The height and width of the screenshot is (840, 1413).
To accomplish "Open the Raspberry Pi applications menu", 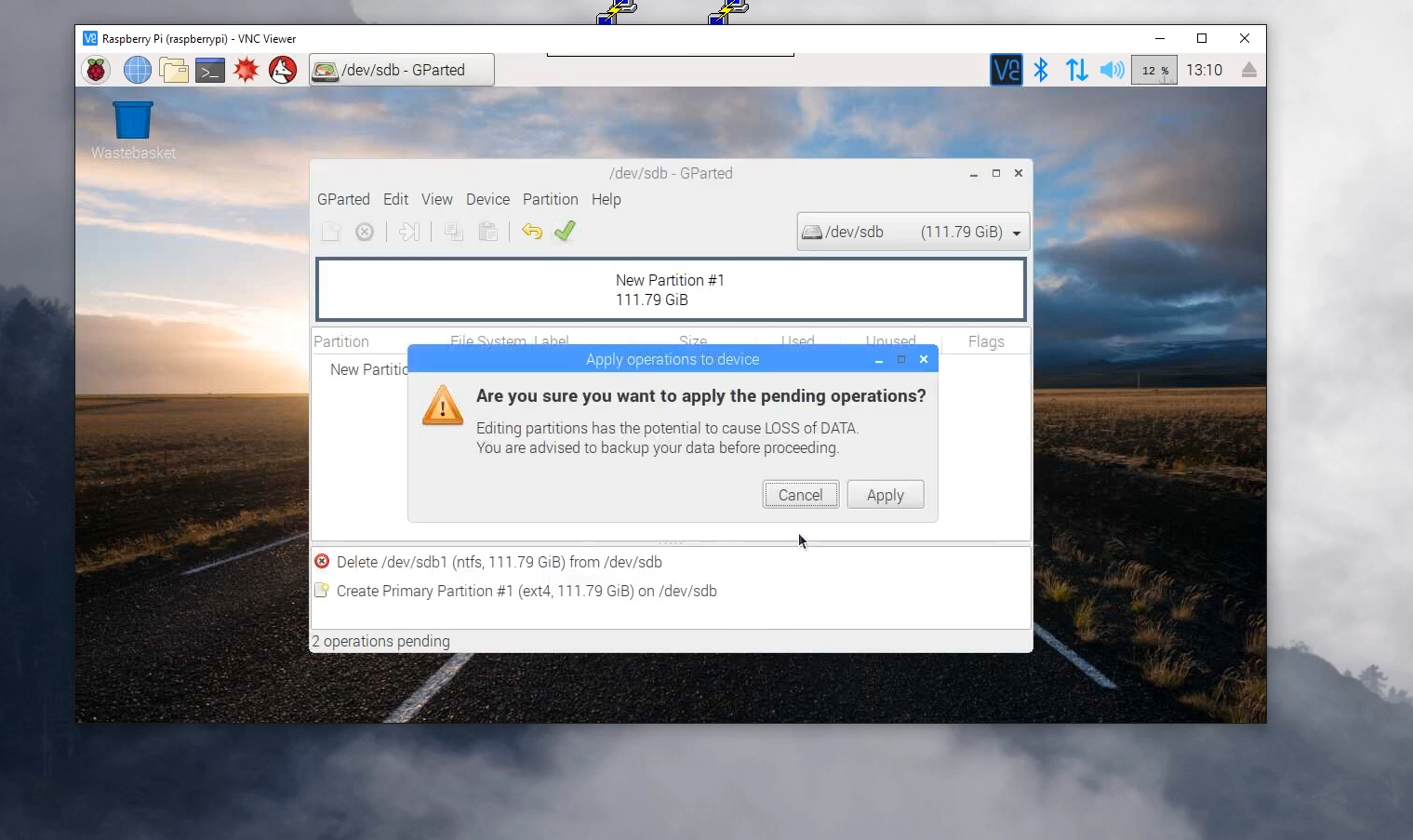I will [96, 70].
